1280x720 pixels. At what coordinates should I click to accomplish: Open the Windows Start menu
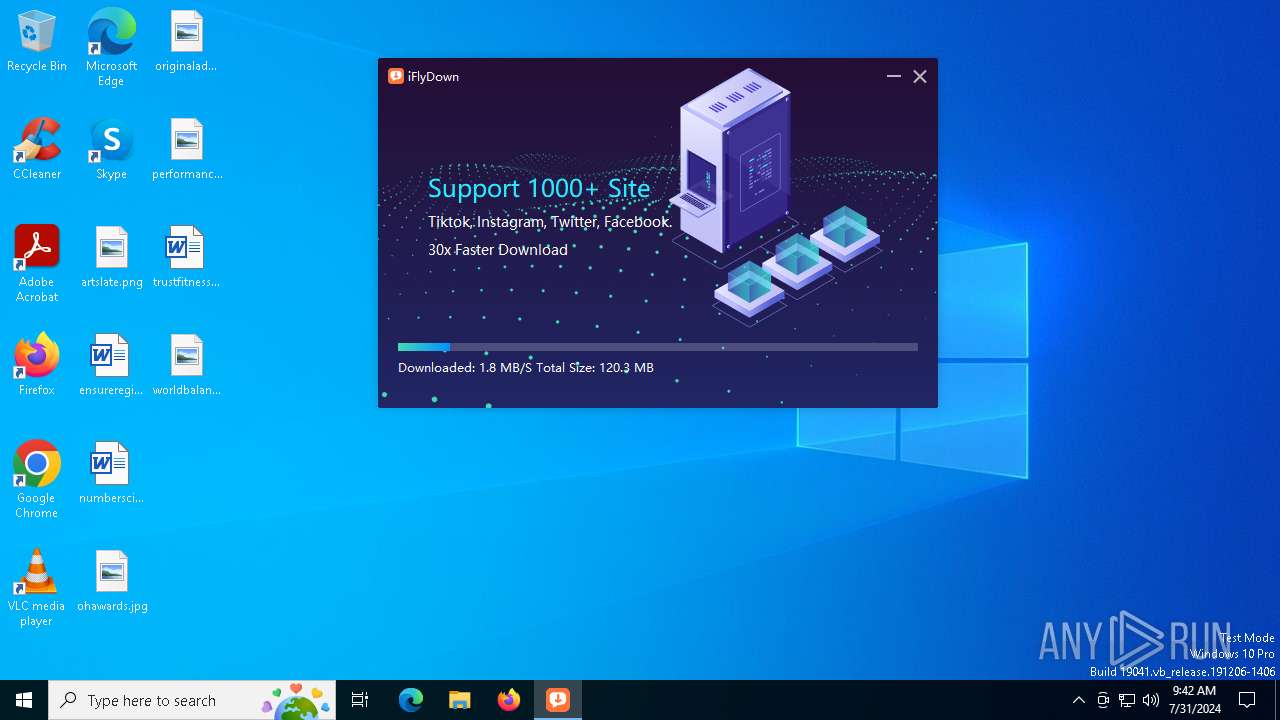24,700
